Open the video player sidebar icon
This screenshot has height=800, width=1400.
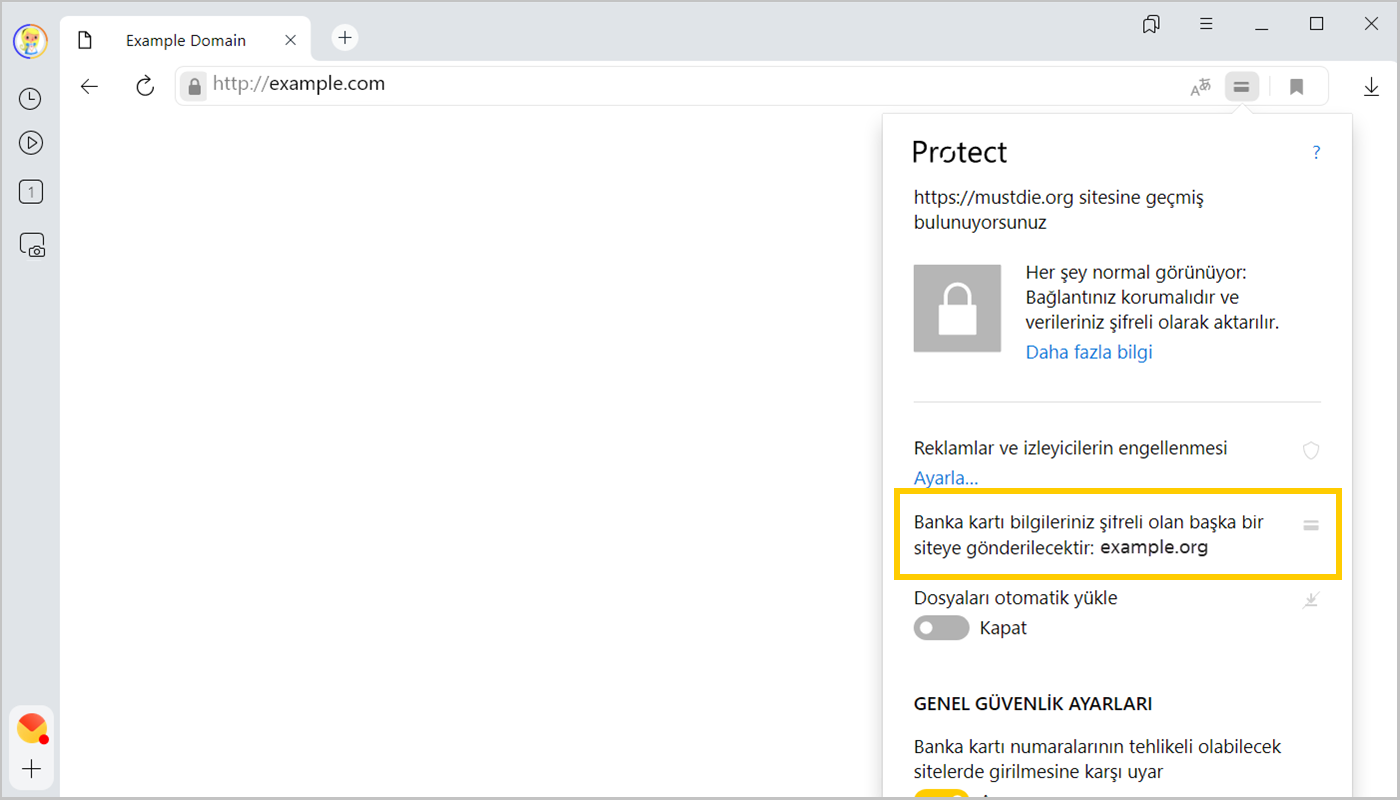pyautogui.click(x=31, y=143)
